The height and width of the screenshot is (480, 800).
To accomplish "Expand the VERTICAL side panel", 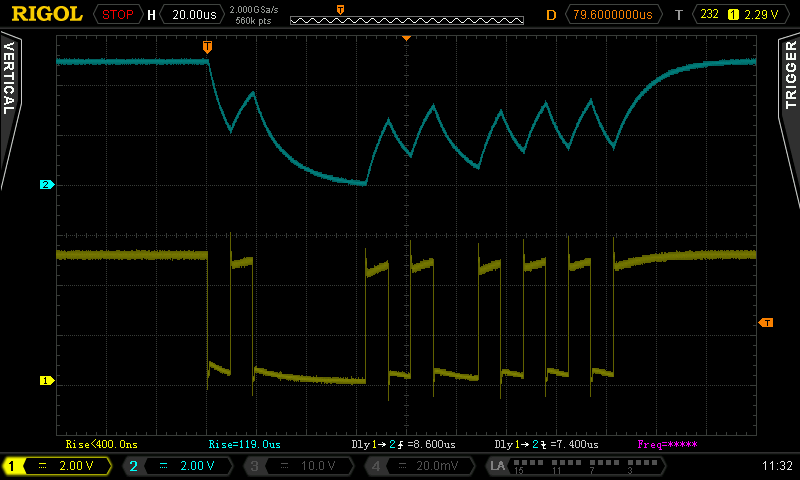I will pyautogui.click(x=10, y=110).
